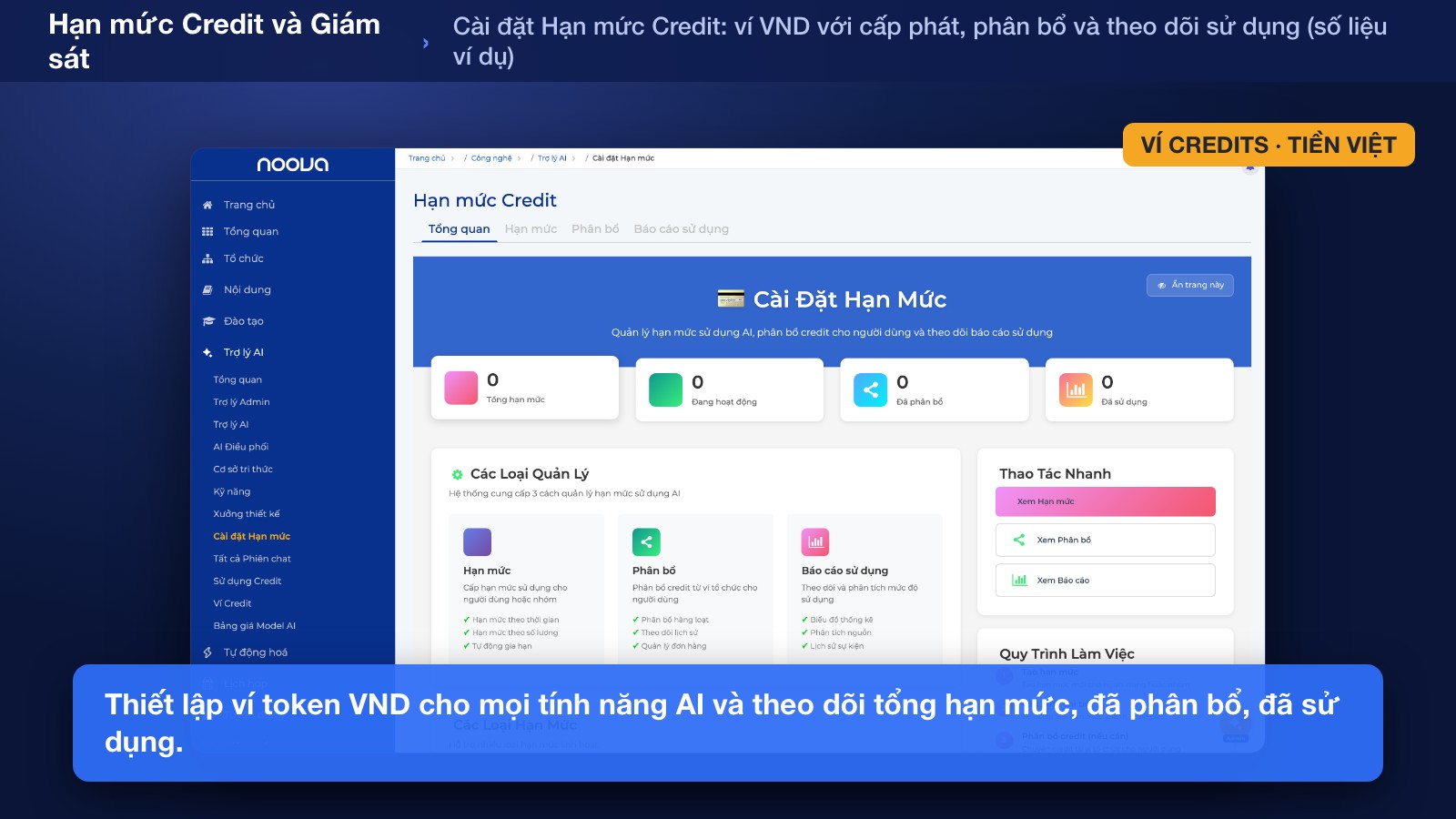Click the Báo cáo sử dụng management card
1456x819 pixels.
865,590
